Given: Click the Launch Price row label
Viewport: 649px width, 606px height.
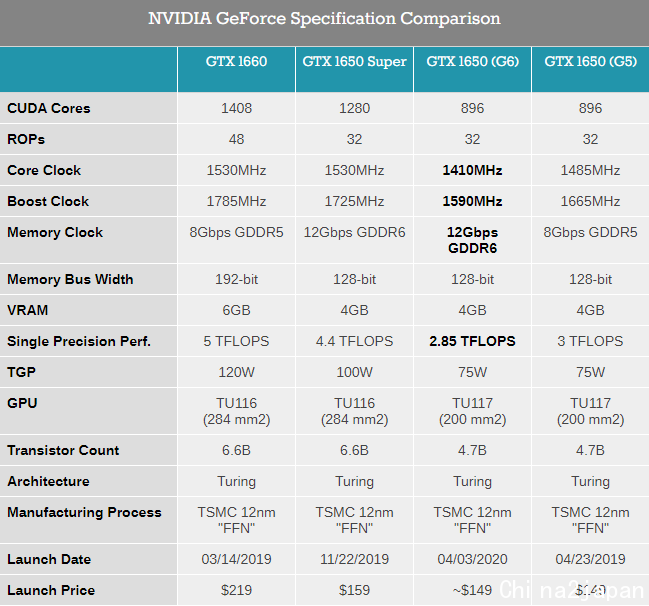Looking at the screenshot, I should [x=51, y=590].
